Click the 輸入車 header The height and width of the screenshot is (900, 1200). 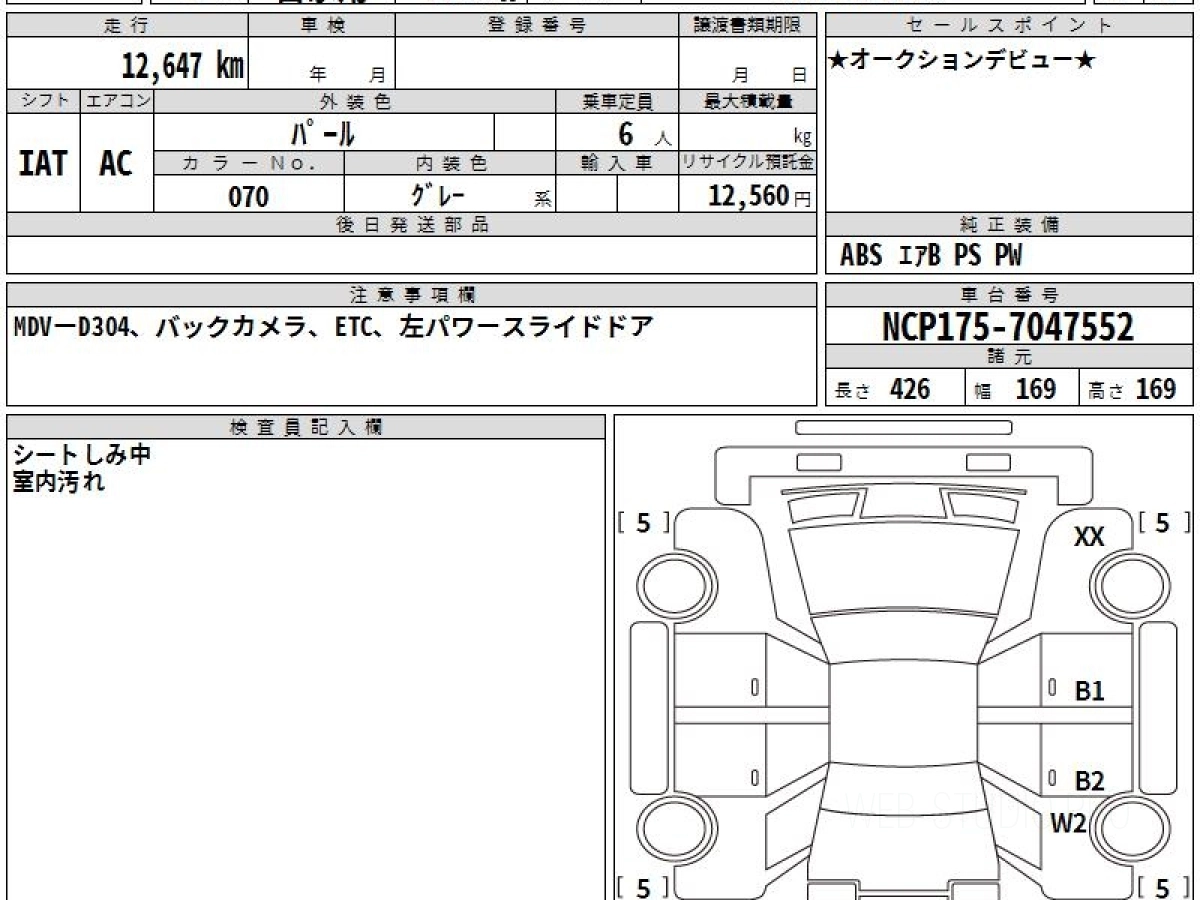click(617, 163)
